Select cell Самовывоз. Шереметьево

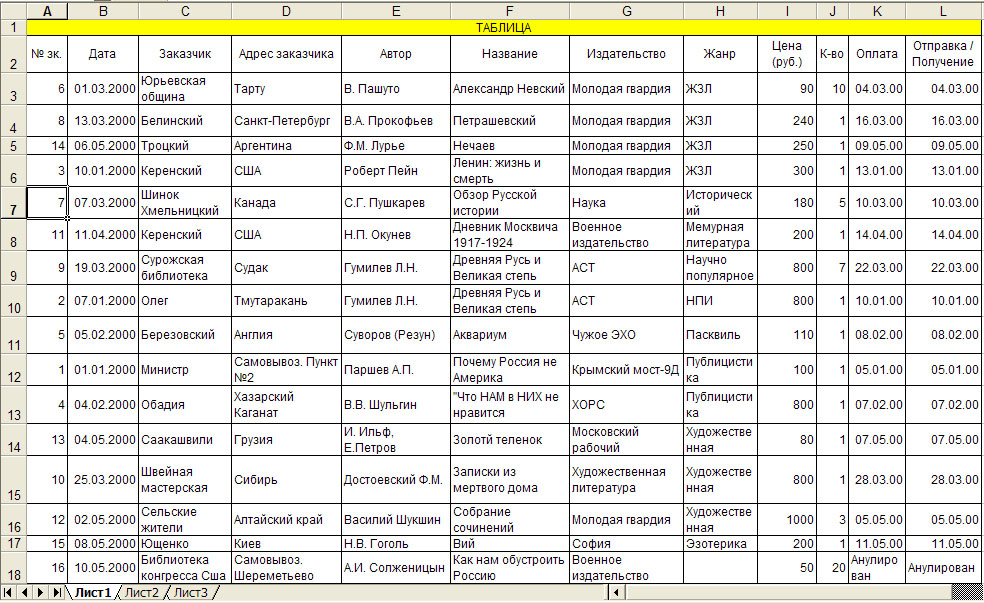[286, 568]
